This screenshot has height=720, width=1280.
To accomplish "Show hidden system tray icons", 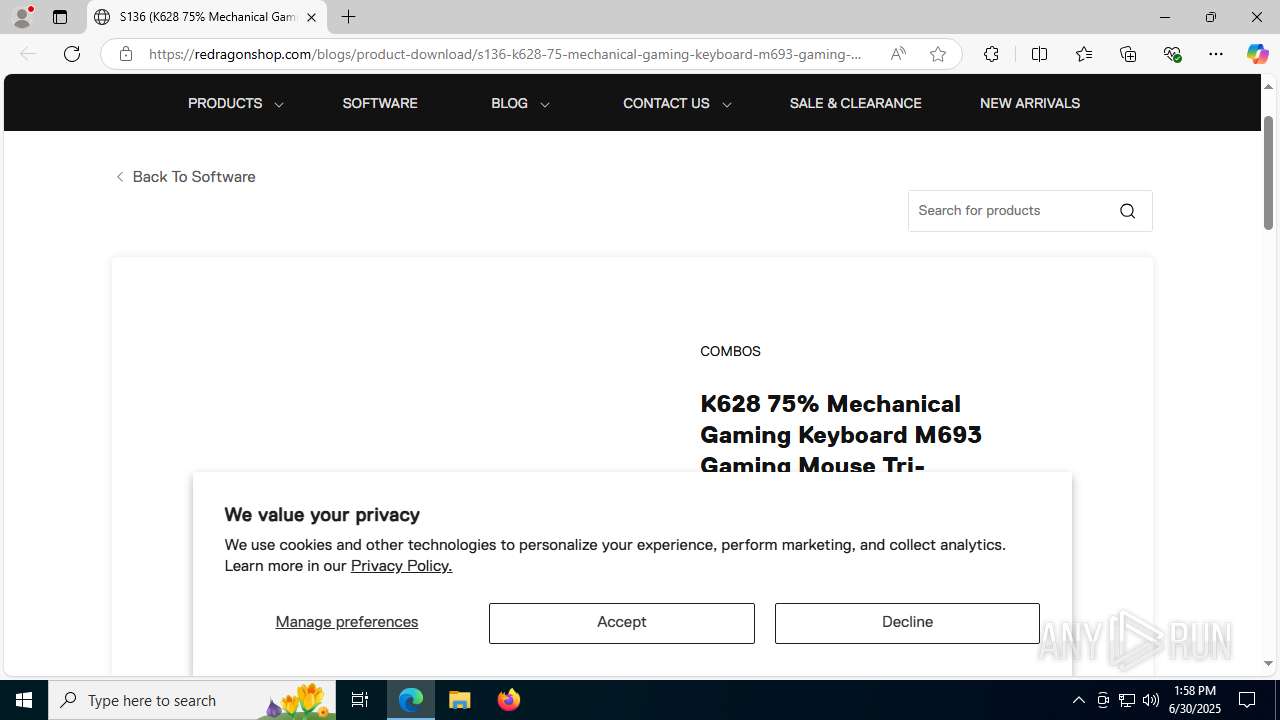I will [1078, 700].
